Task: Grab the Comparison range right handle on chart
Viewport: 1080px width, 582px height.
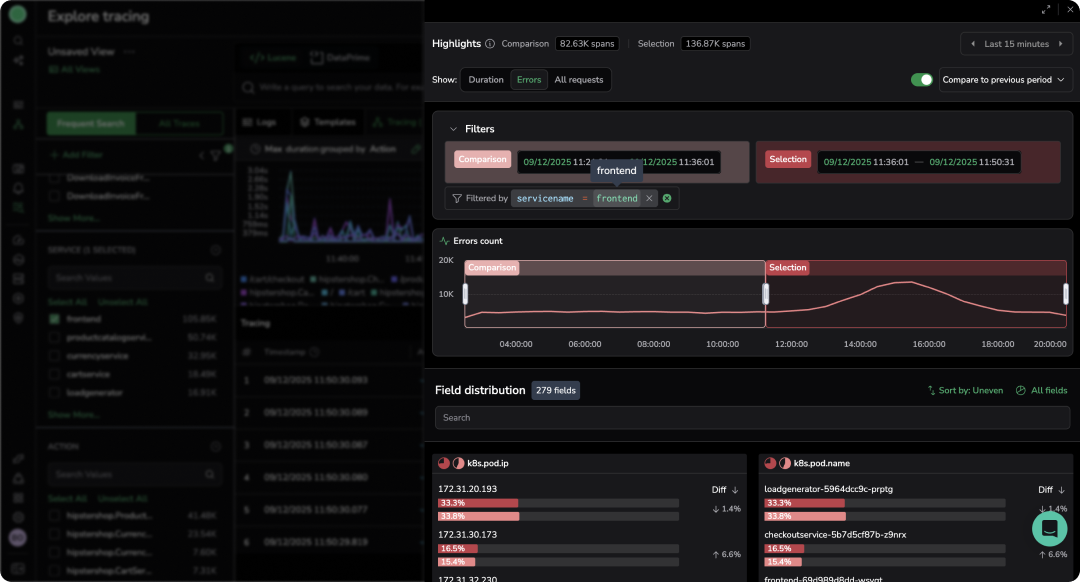Action: 766,294
